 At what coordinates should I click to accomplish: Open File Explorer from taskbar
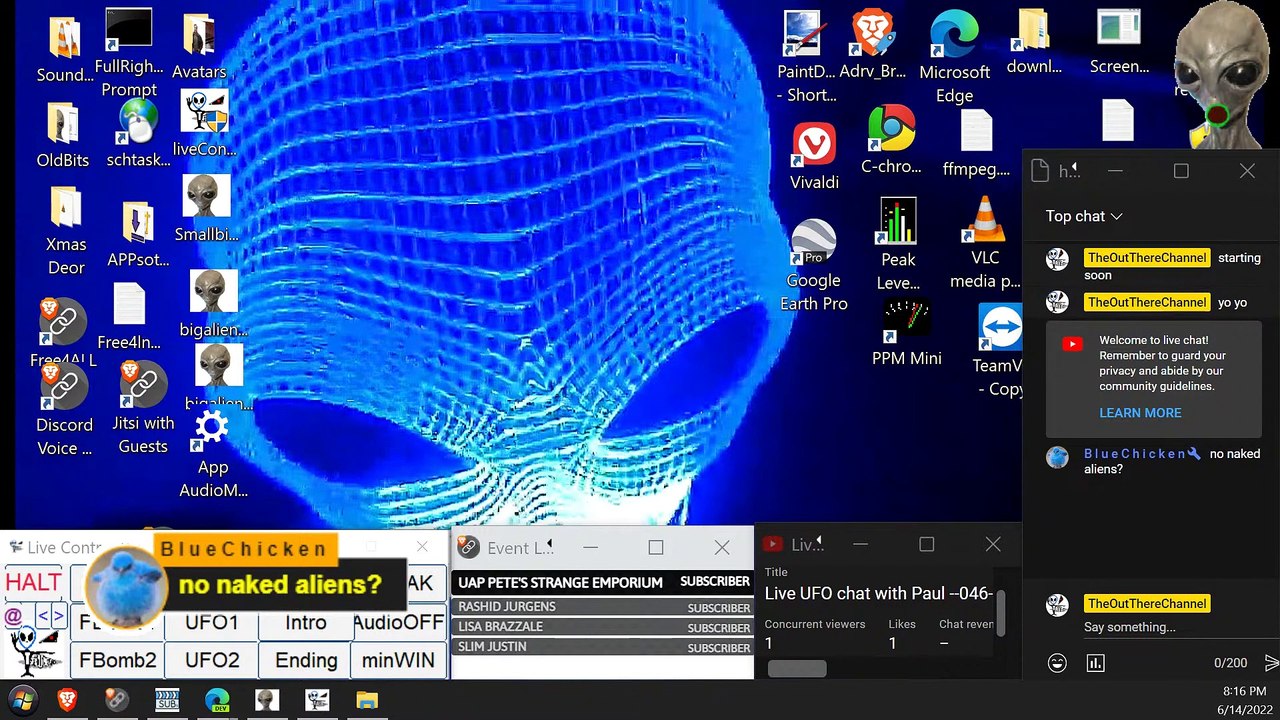(367, 700)
